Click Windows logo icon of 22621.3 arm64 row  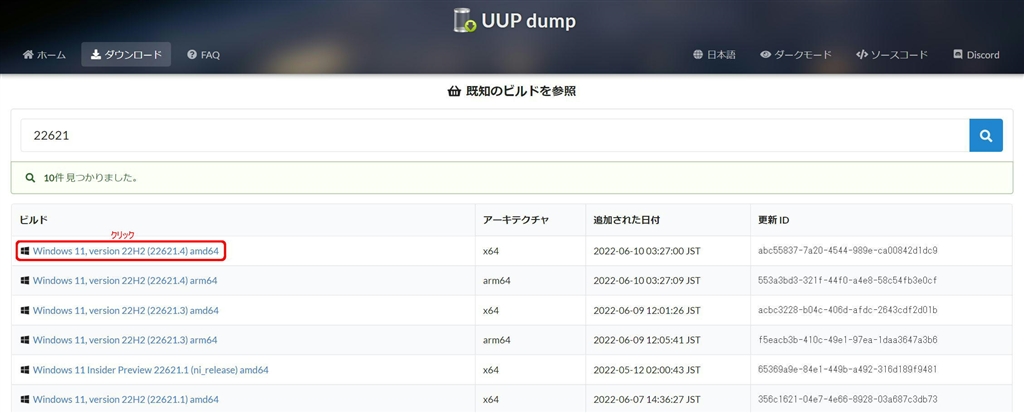25,340
